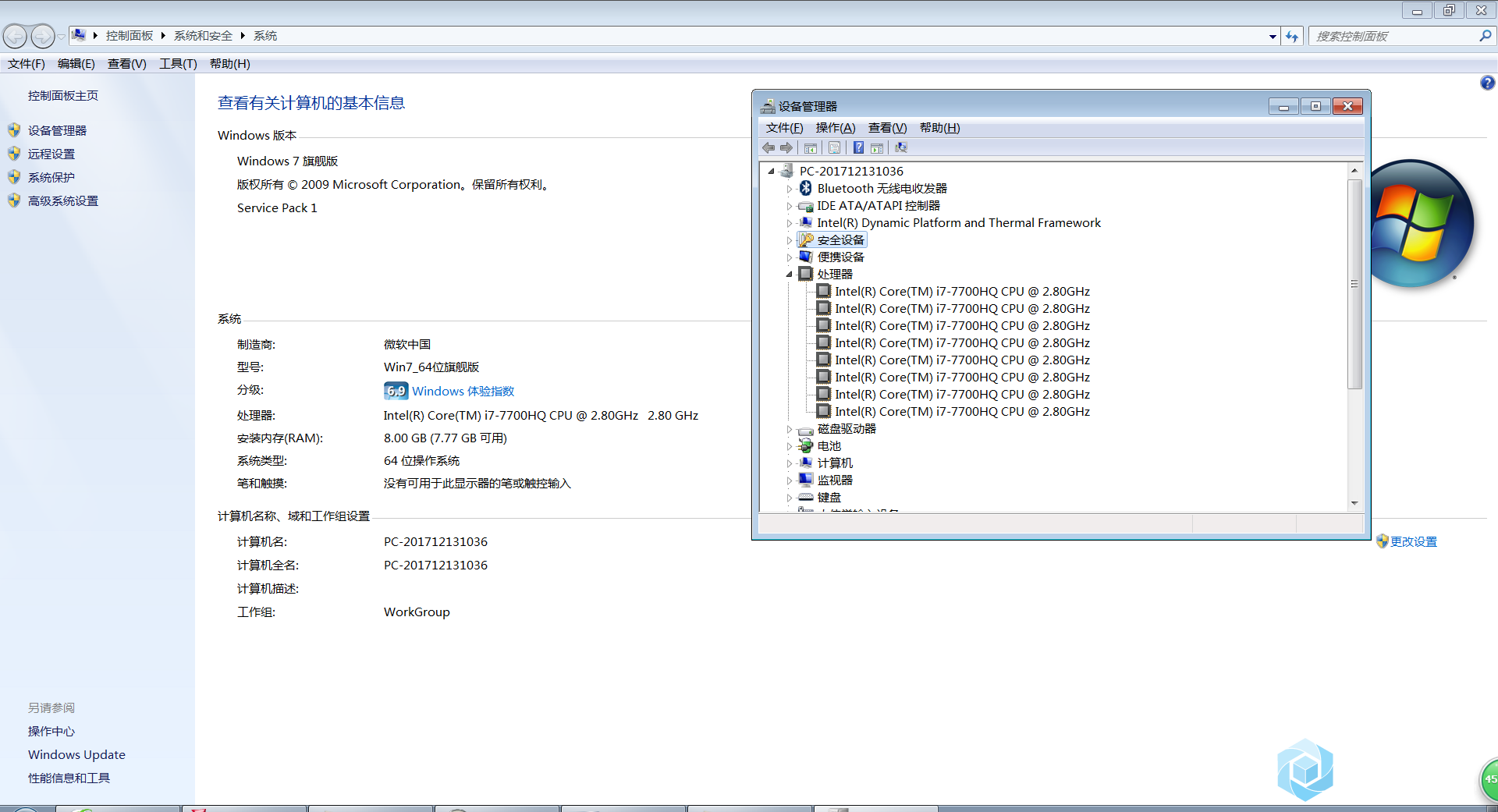Toggle the action pane icon in Device Manager toolbar

tap(877, 147)
